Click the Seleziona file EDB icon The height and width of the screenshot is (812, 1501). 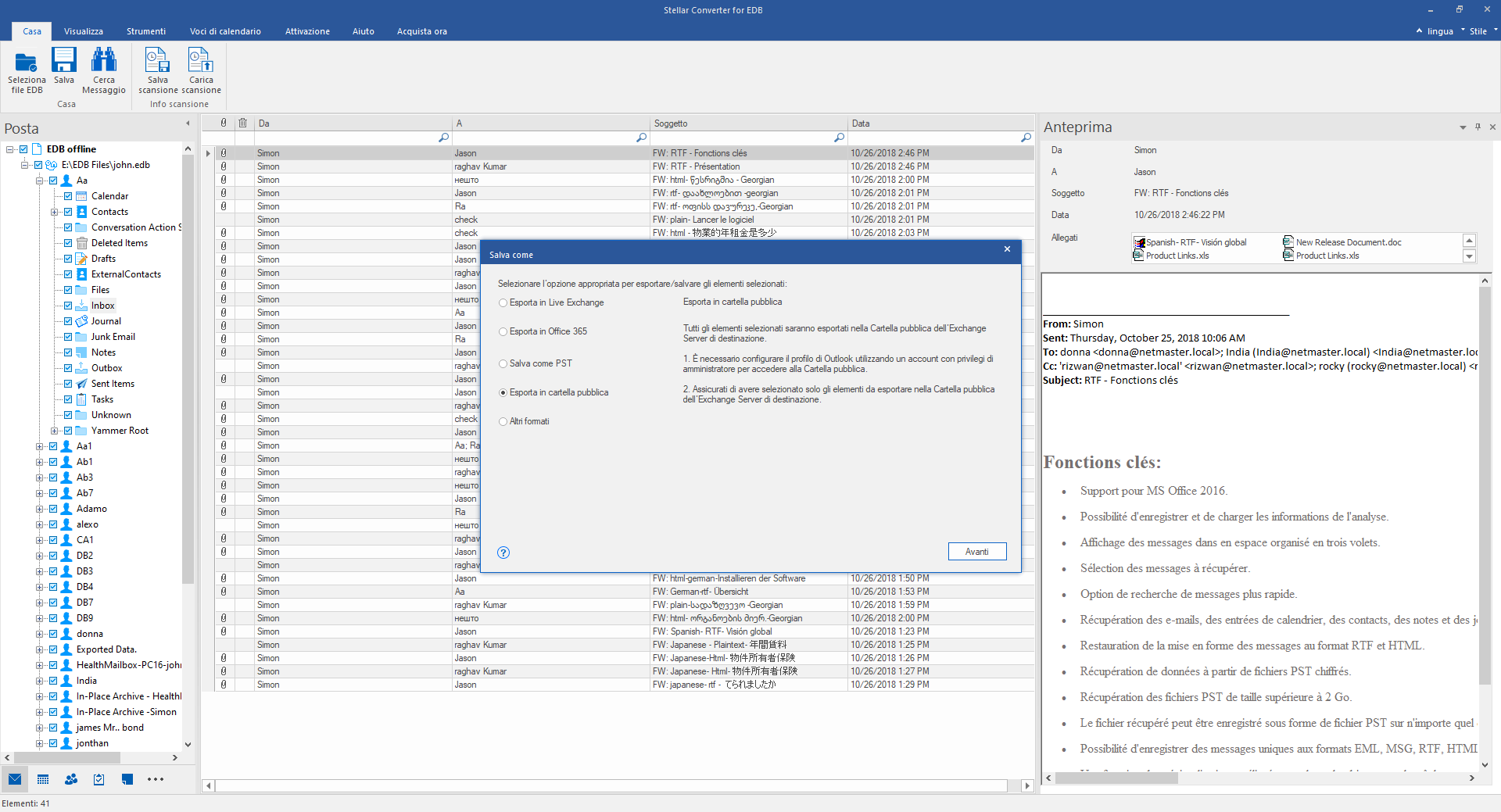[27, 63]
